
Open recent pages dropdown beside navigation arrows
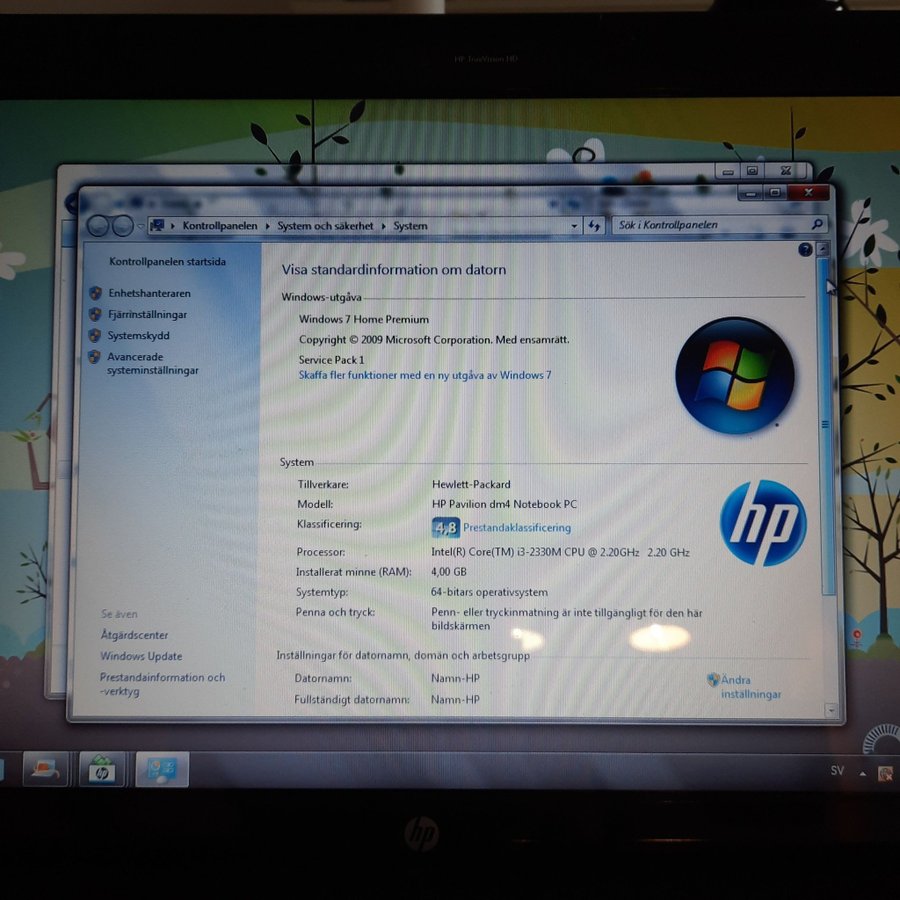point(141,226)
